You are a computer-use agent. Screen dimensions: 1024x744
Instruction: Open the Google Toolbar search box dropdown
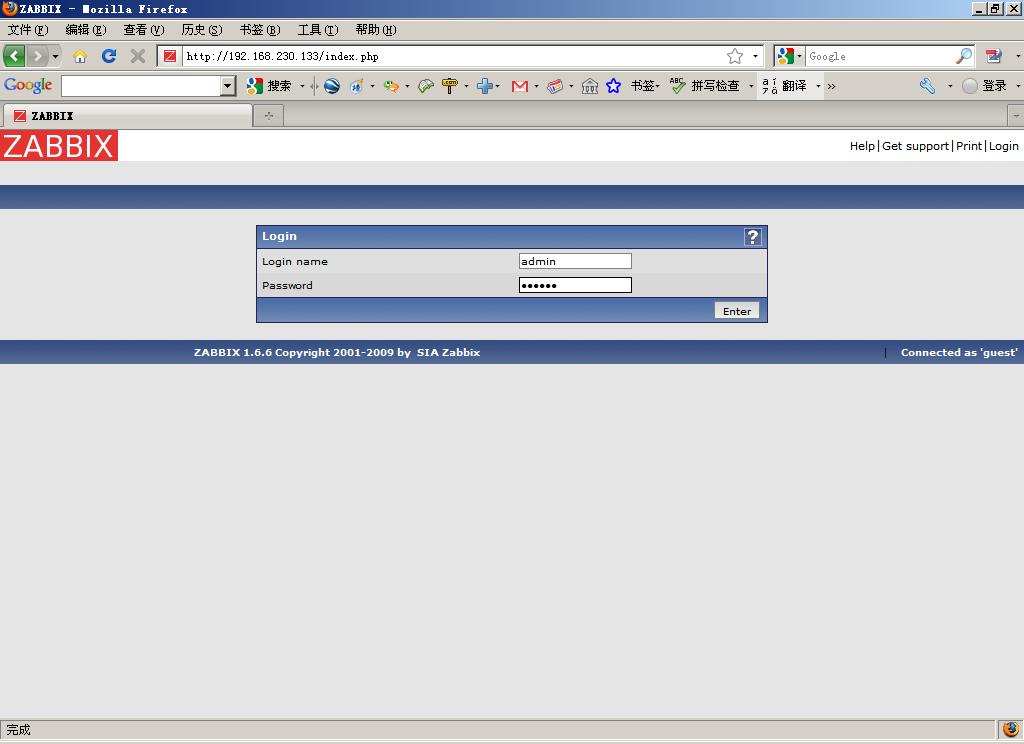click(x=227, y=86)
